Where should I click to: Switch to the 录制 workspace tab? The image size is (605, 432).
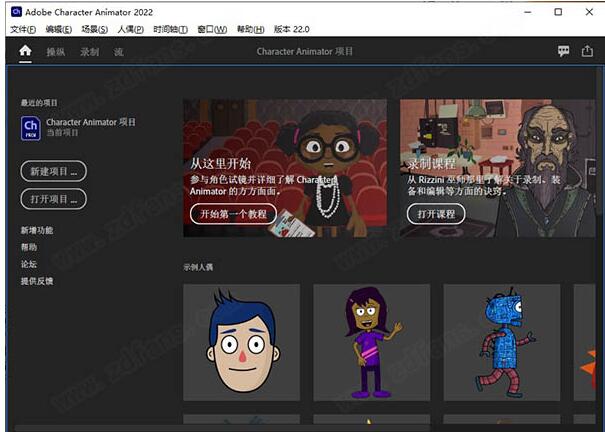(x=90, y=52)
